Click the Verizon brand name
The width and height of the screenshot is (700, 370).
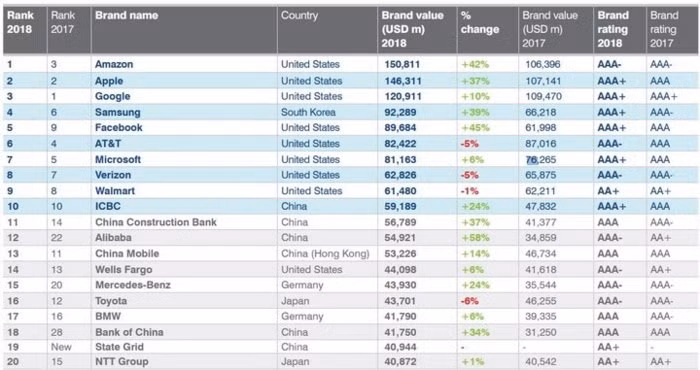[113, 175]
